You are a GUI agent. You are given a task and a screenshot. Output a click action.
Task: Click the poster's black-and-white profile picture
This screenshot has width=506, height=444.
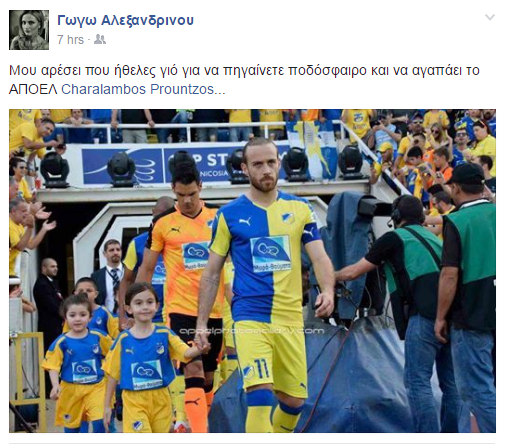29,30
